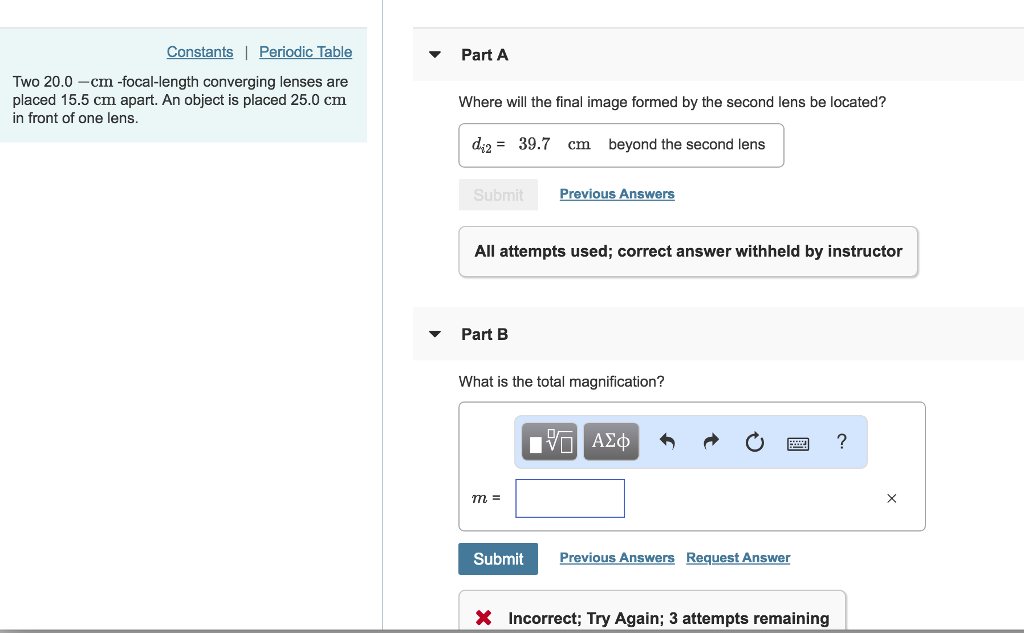View Previous Answers for Part B
The image size is (1024, 633).
617,557
